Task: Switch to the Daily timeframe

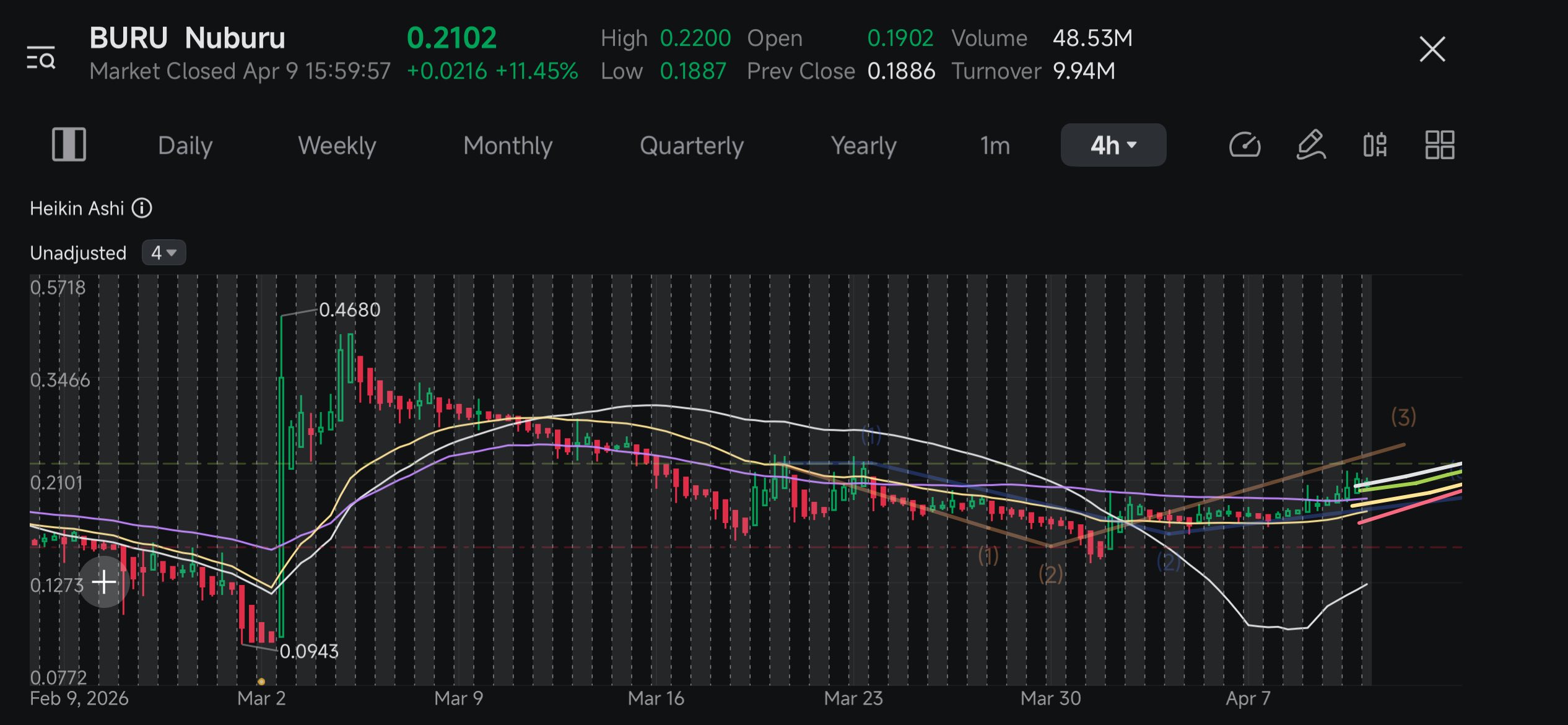Action: tap(185, 146)
